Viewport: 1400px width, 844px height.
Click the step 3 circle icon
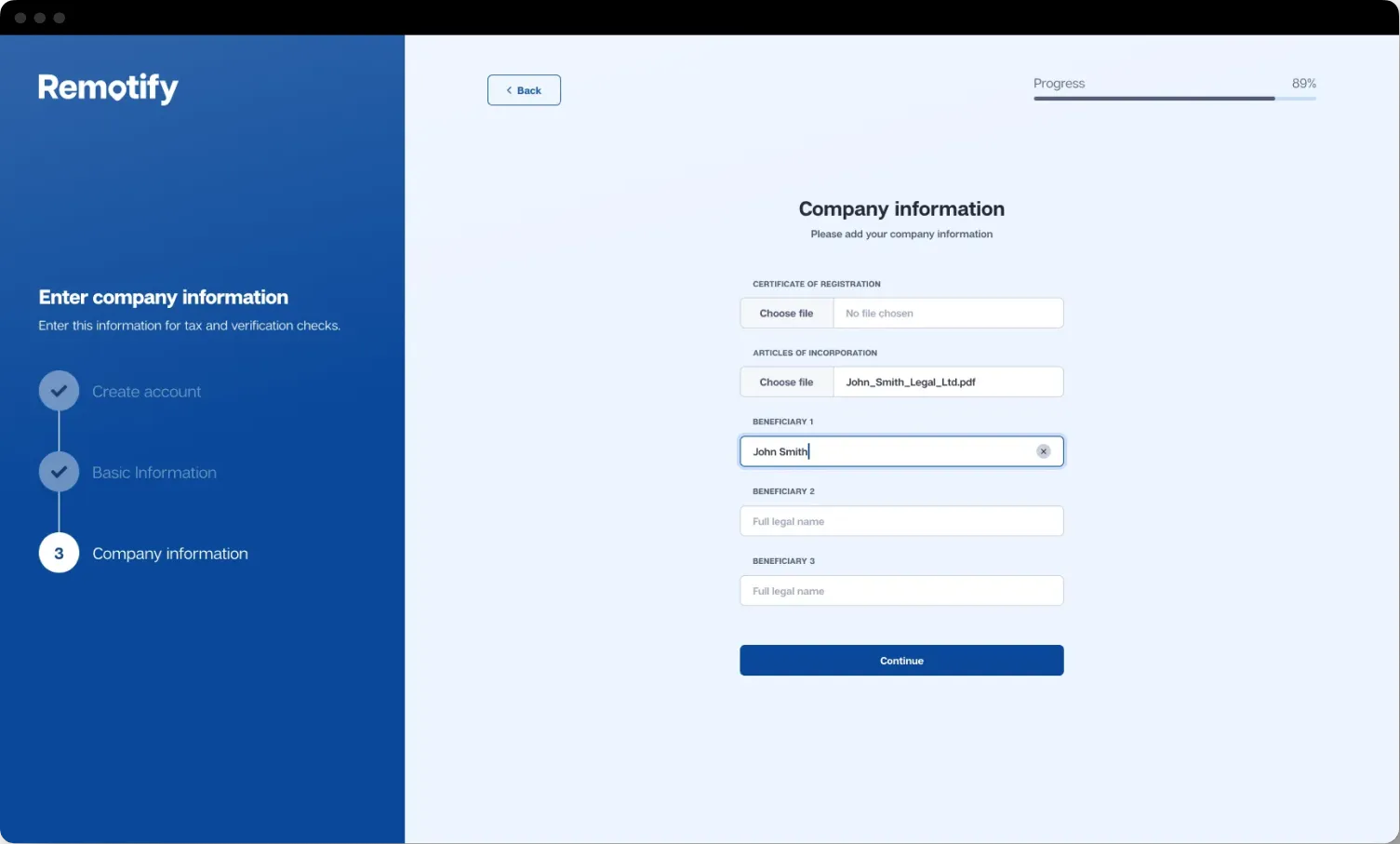point(59,554)
